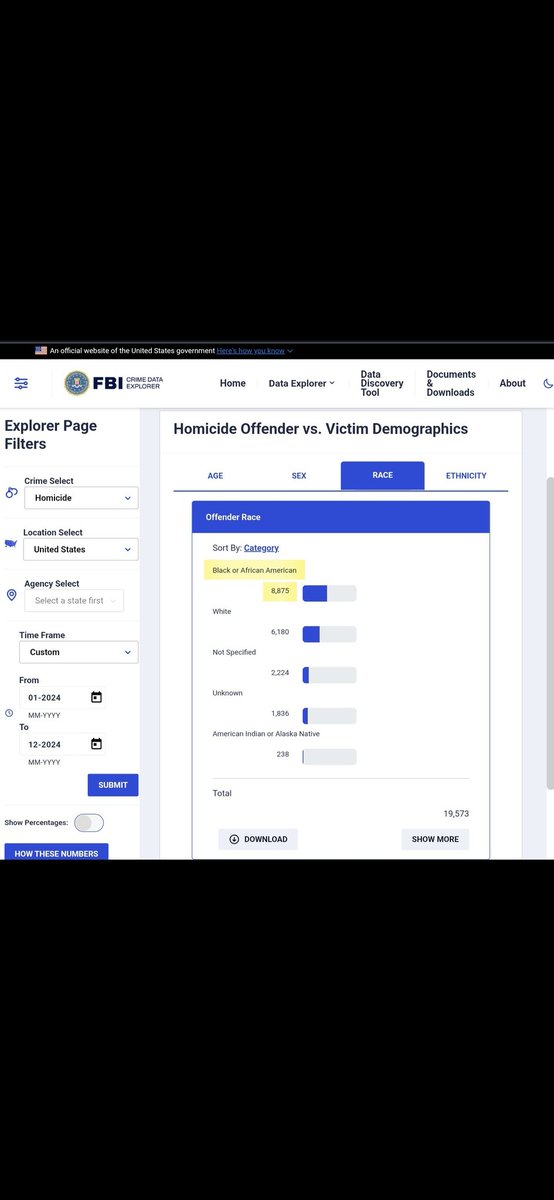Toggle the Show Percentages switch
This screenshot has width=554, height=1200.
coord(89,823)
